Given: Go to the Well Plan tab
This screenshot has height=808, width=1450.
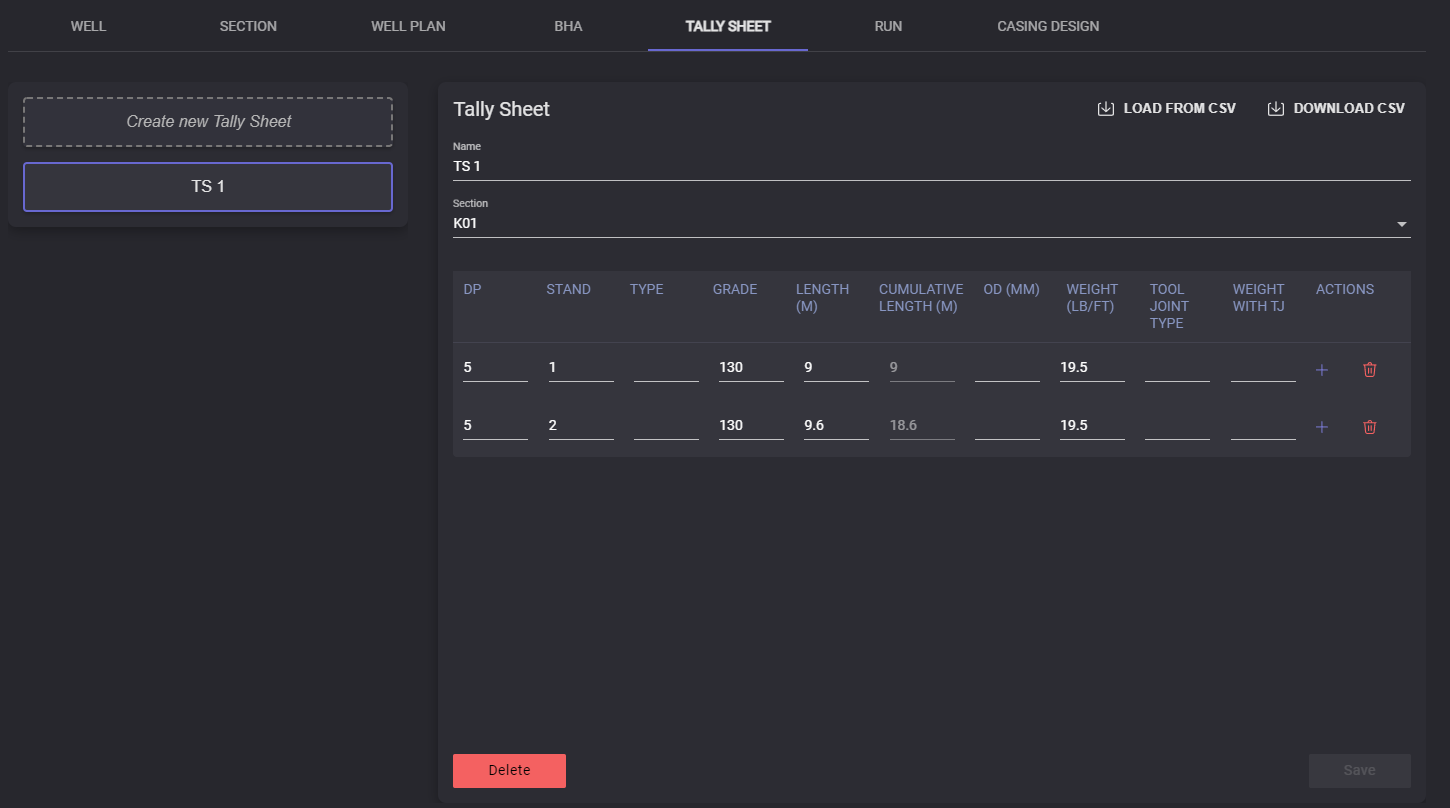Looking at the screenshot, I should click(x=408, y=26).
